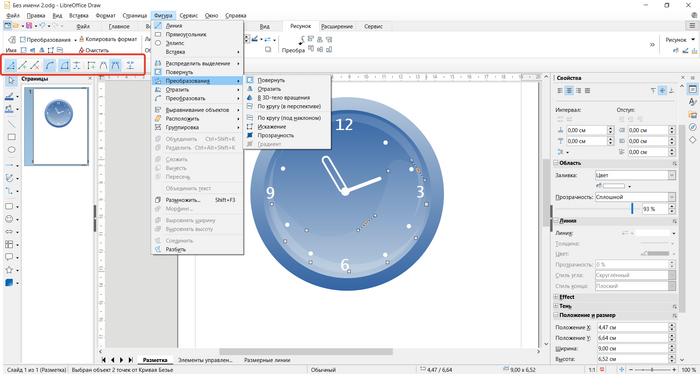Click the Callouts shape tool
Screen dimensions: 700x374
pos(9,257)
